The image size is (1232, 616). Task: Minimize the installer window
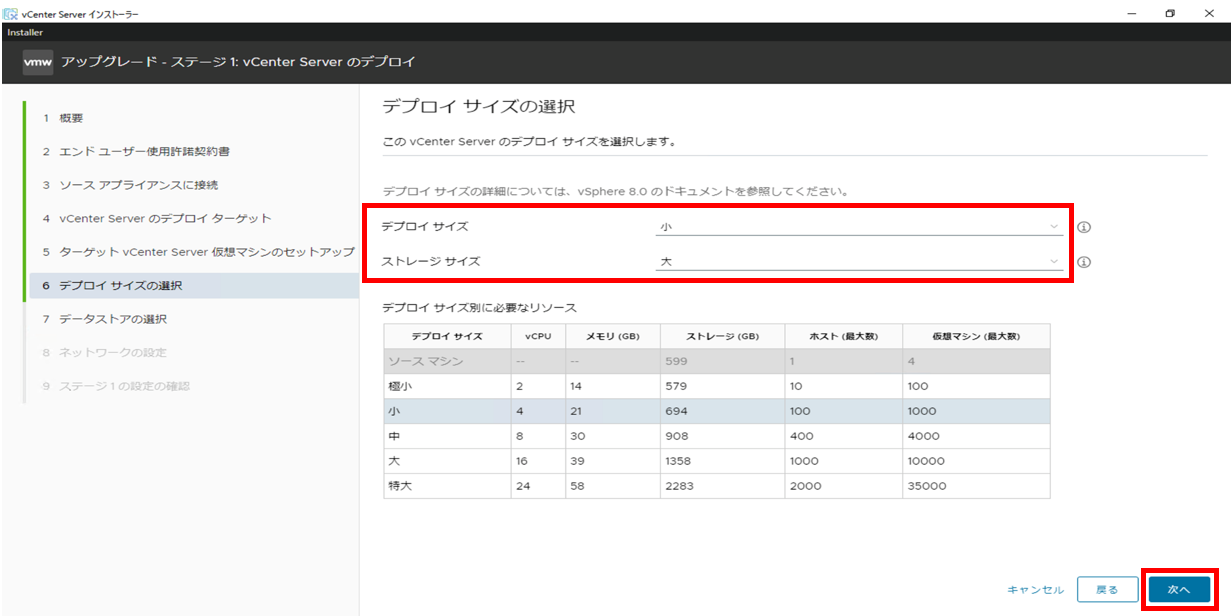click(x=1131, y=14)
